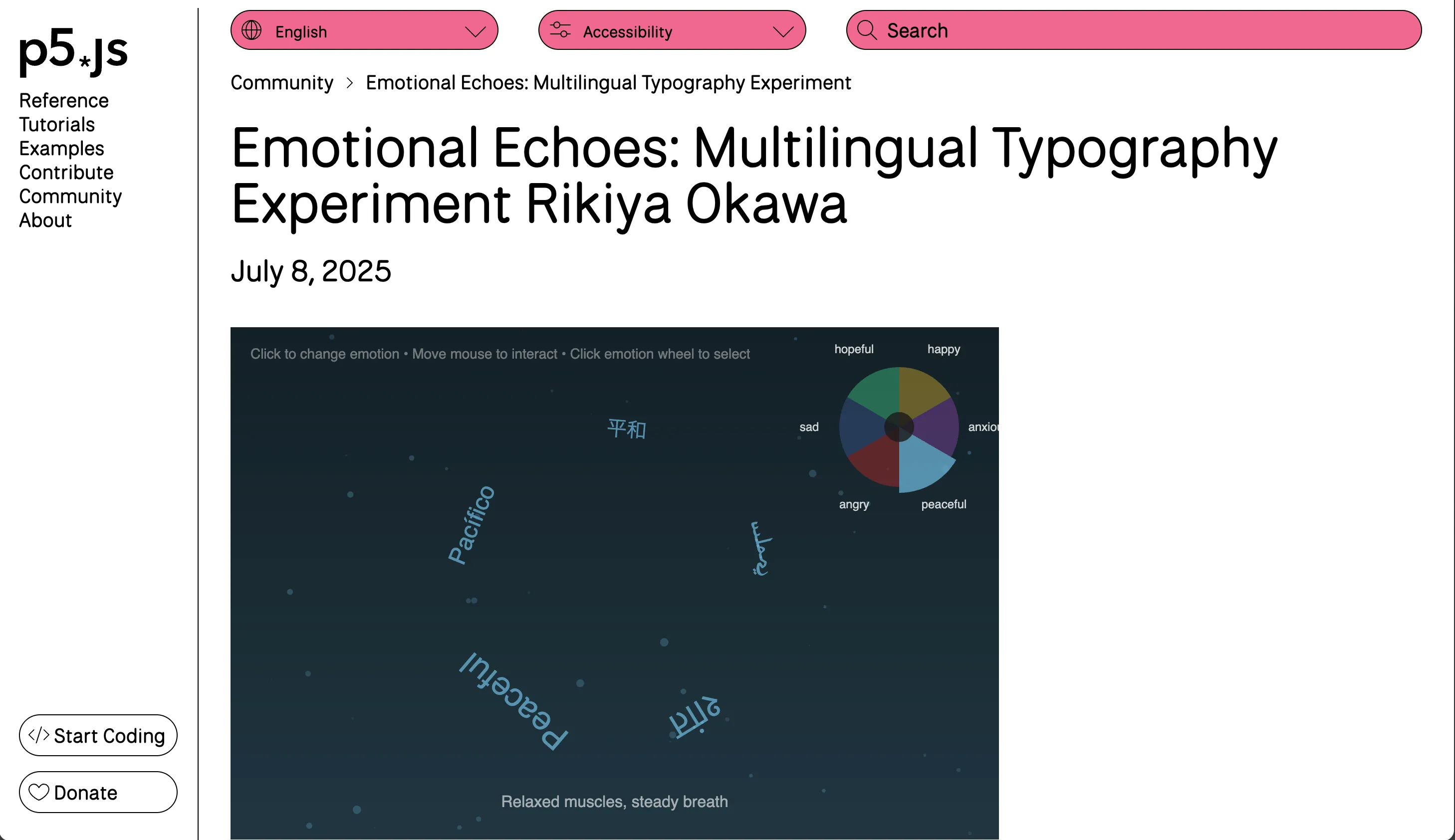This screenshot has height=840, width=1455.
Task: Select Reference in the sidebar navigation
Action: point(63,100)
